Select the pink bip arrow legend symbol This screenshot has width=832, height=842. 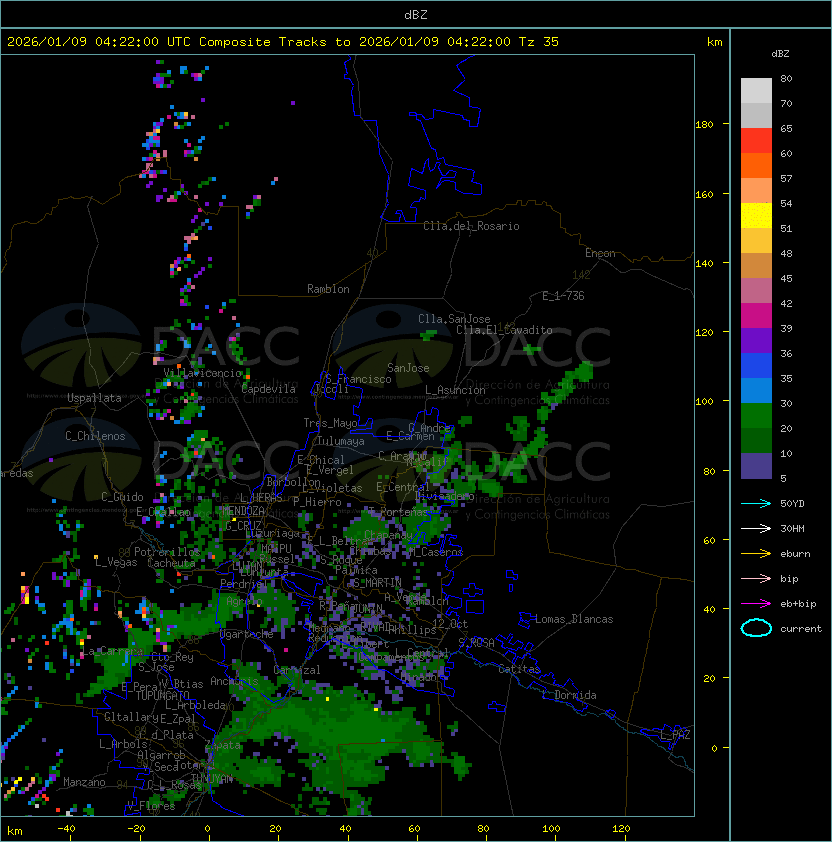[x=756, y=578]
